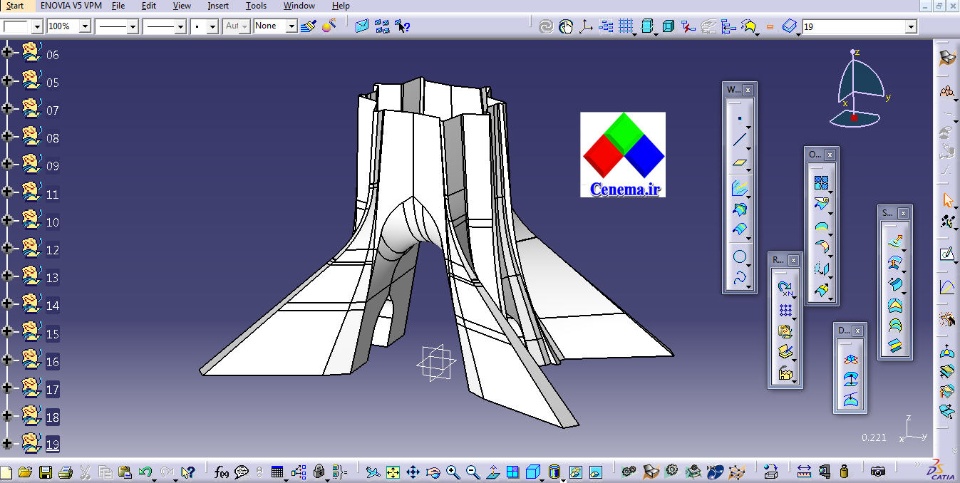Open the None layer dropdown
The image size is (960, 483).
tap(291, 26)
